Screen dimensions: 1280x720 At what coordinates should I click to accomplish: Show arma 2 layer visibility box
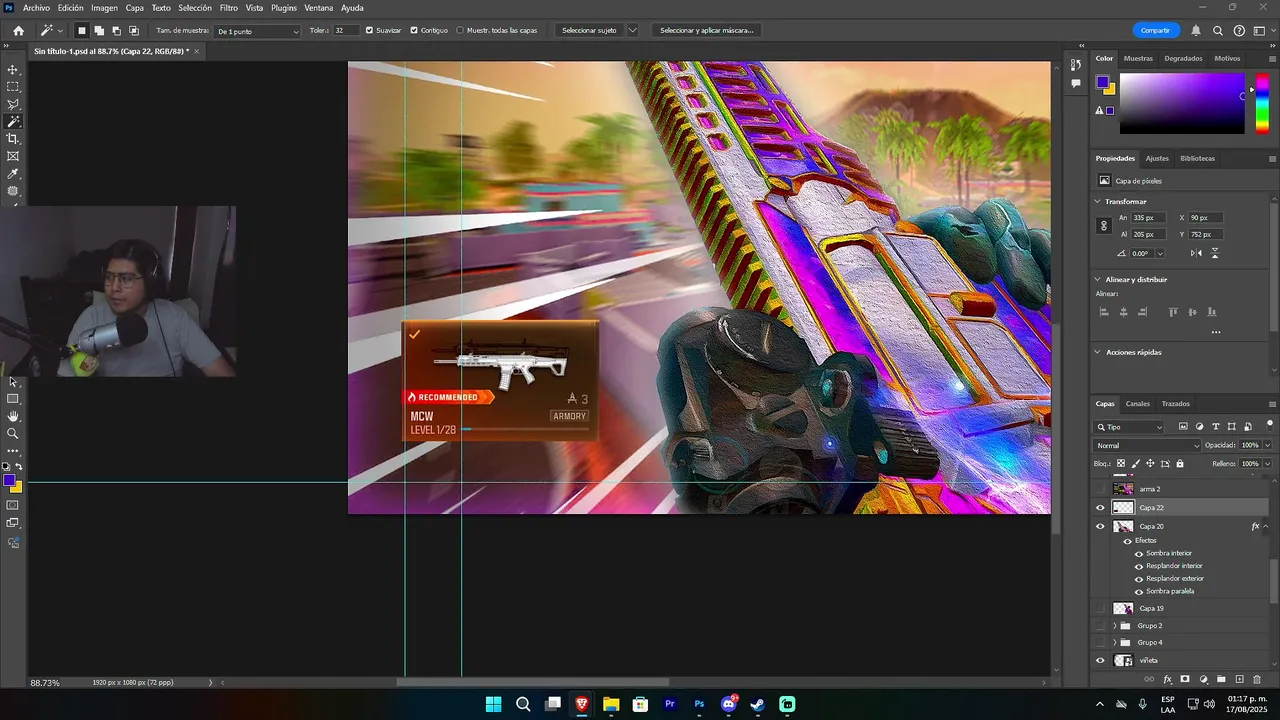pyautogui.click(x=1101, y=489)
